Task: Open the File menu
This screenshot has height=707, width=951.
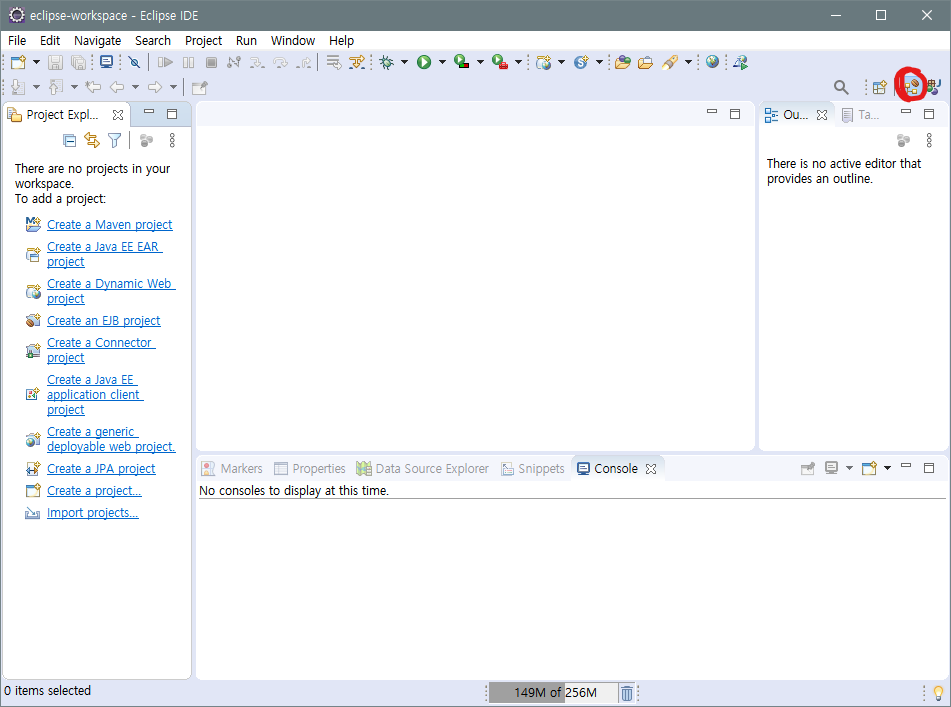Action: click(17, 41)
